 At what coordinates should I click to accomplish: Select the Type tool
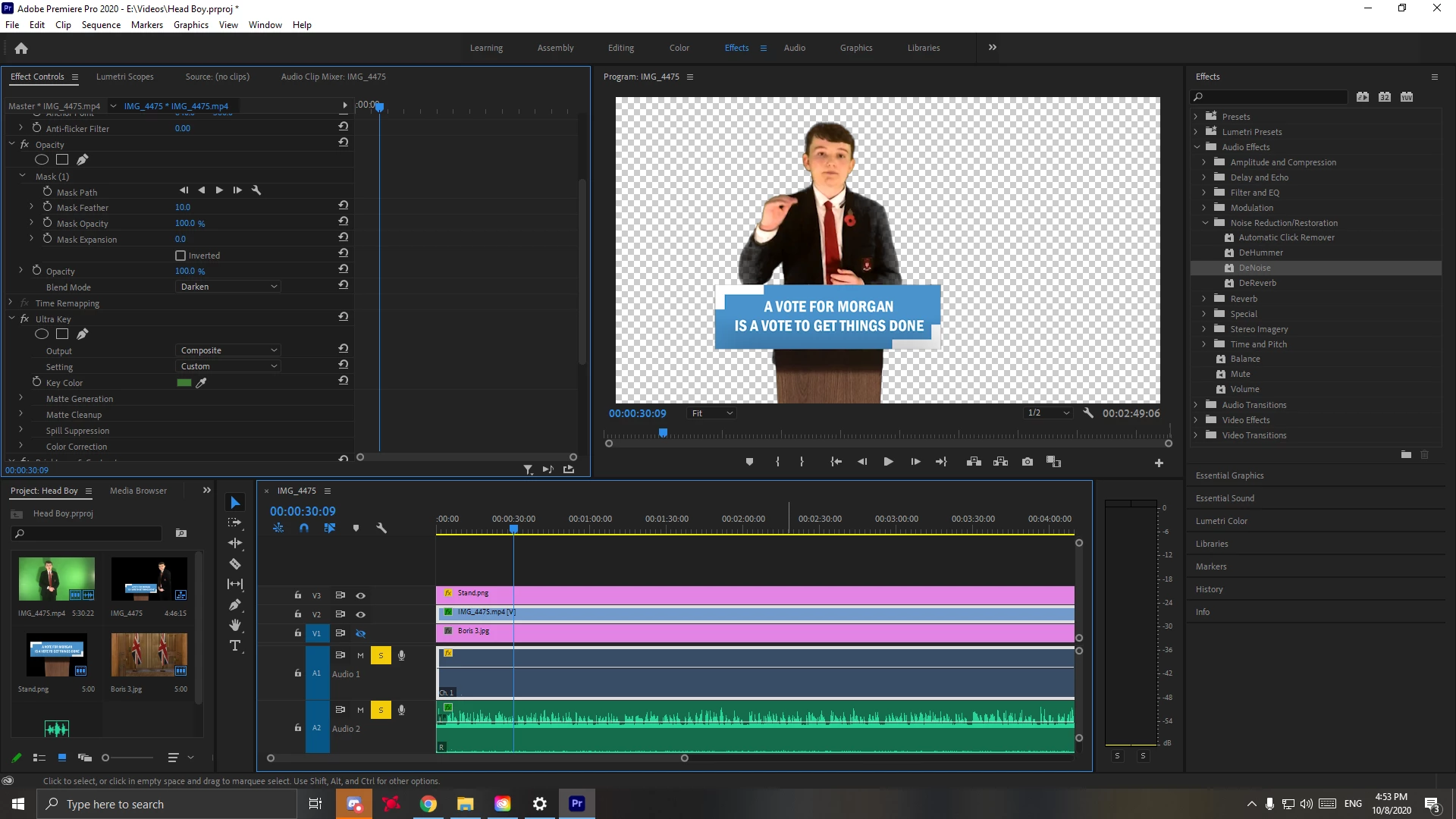[x=235, y=645]
